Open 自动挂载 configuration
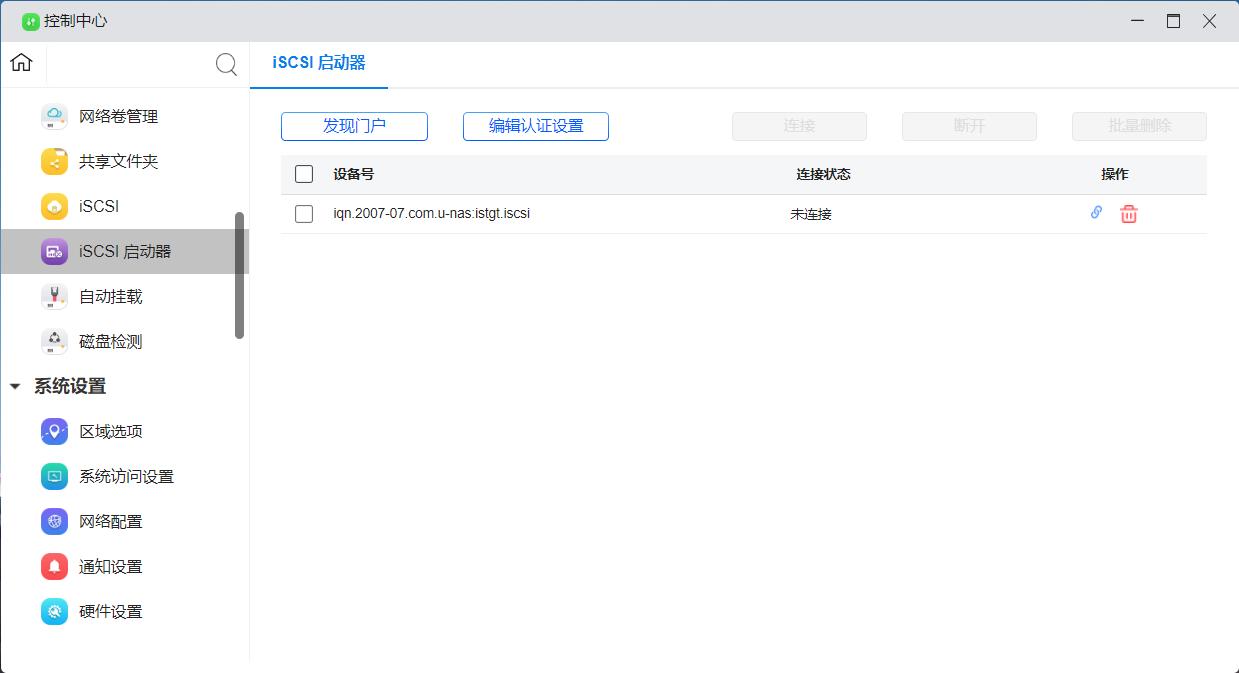 [113, 296]
